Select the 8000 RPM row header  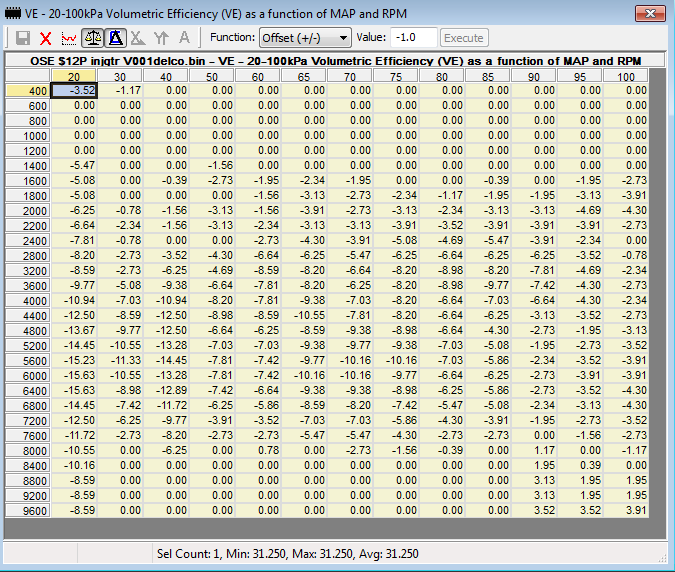(x=28, y=451)
